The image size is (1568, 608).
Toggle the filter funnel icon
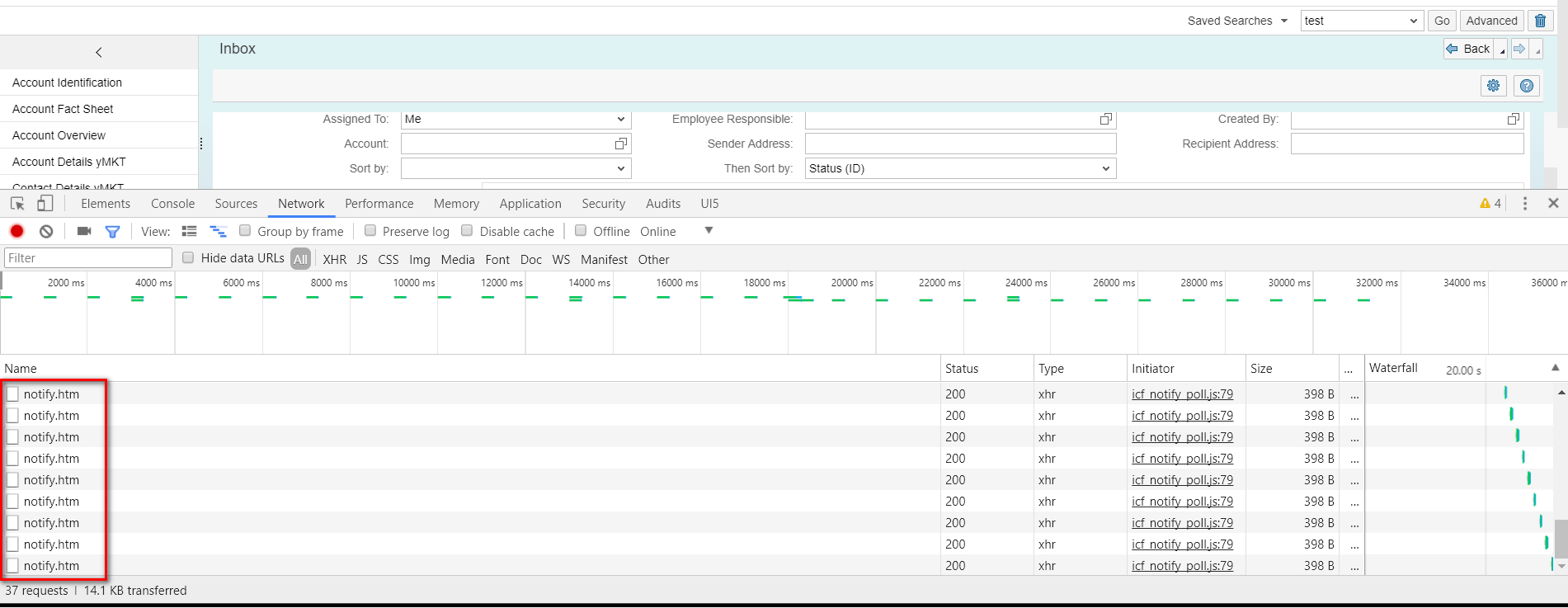click(x=112, y=232)
